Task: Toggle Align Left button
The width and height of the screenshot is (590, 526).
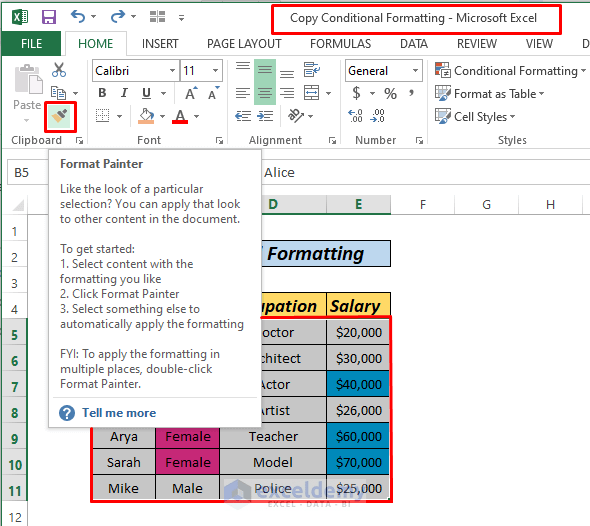Action: point(243,93)
